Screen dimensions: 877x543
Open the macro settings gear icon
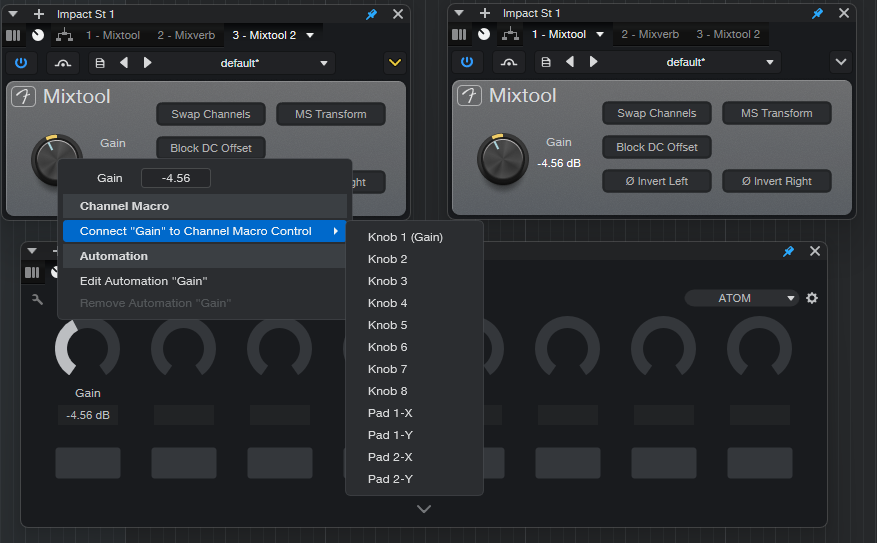[812, 298]
